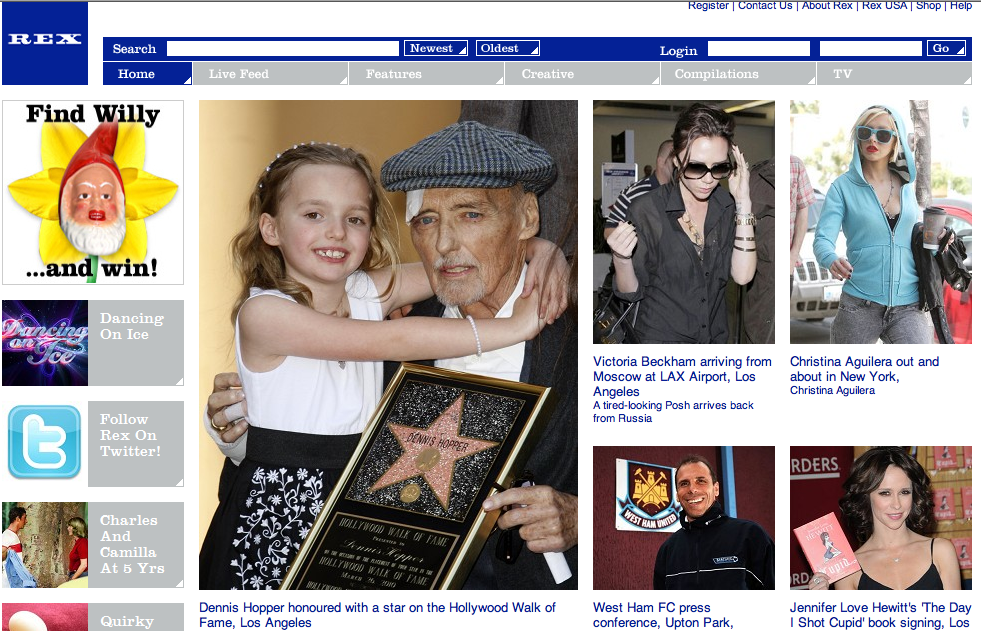Open the Dennis Hopper main photo
The image size is (981, 631).
(x=389, y=345)
